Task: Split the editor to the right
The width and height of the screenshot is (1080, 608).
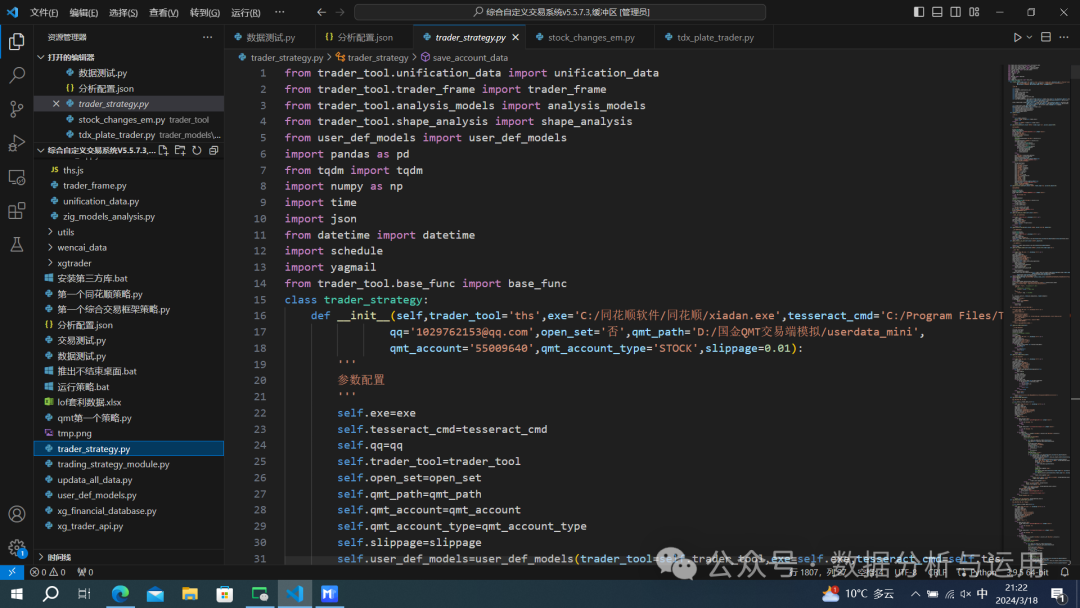Action: pyautogui.click(x=1046, y=37)
